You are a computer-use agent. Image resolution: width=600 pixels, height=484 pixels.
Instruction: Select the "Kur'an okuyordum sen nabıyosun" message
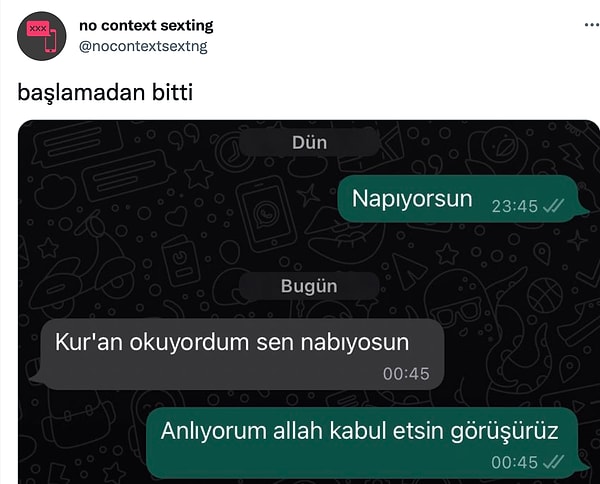click(238, 354)
